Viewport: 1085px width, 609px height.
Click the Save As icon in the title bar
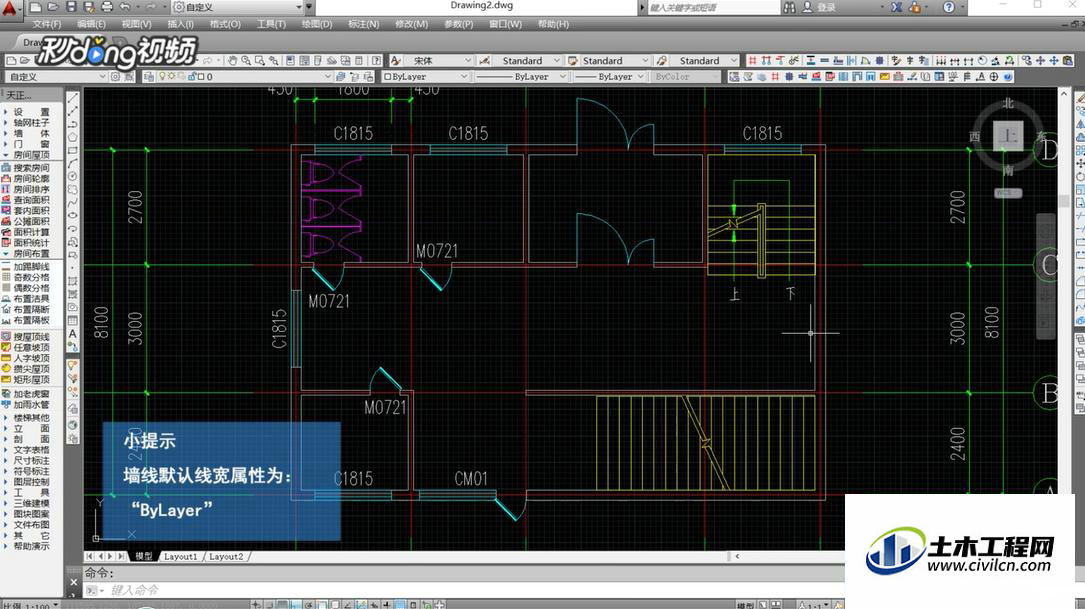click(89, 7)
